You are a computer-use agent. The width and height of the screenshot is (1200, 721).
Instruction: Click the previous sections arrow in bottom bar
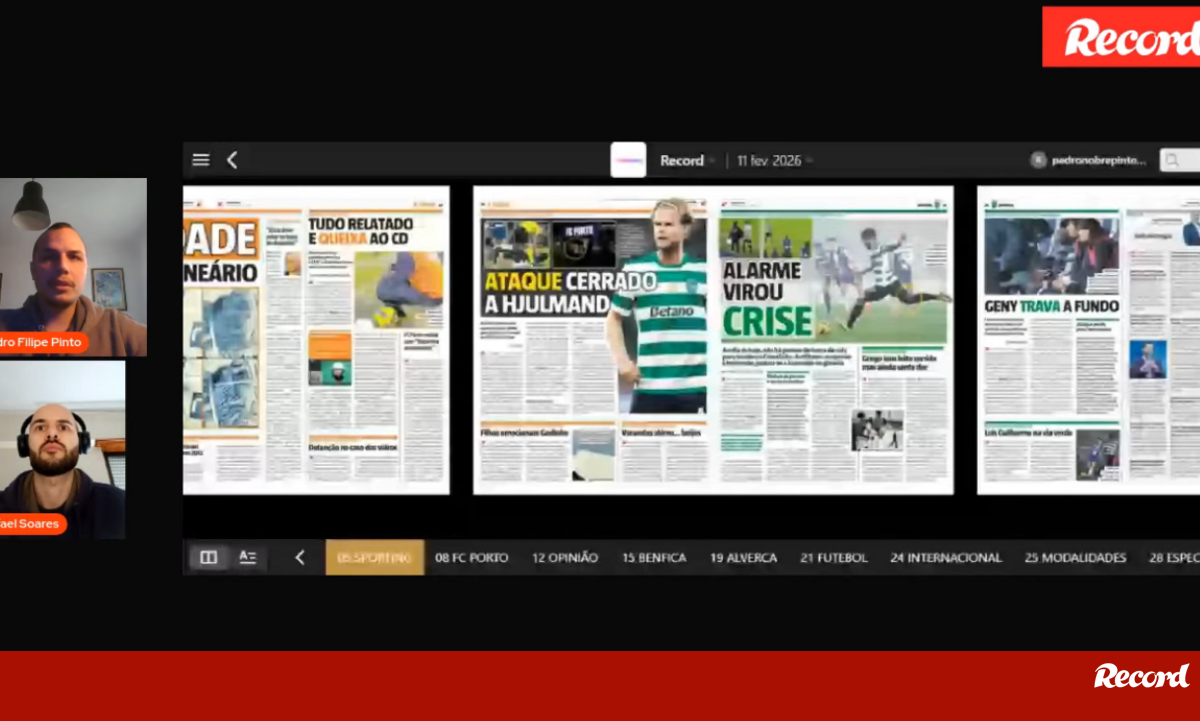click(x=299, y=558)
